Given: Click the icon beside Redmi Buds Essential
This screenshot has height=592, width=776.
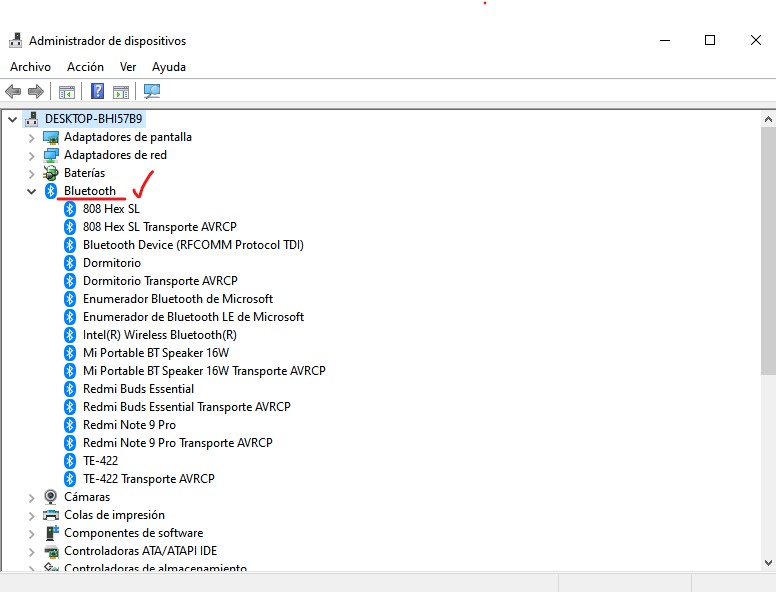Looking at the screenshot, I should 70,389.
